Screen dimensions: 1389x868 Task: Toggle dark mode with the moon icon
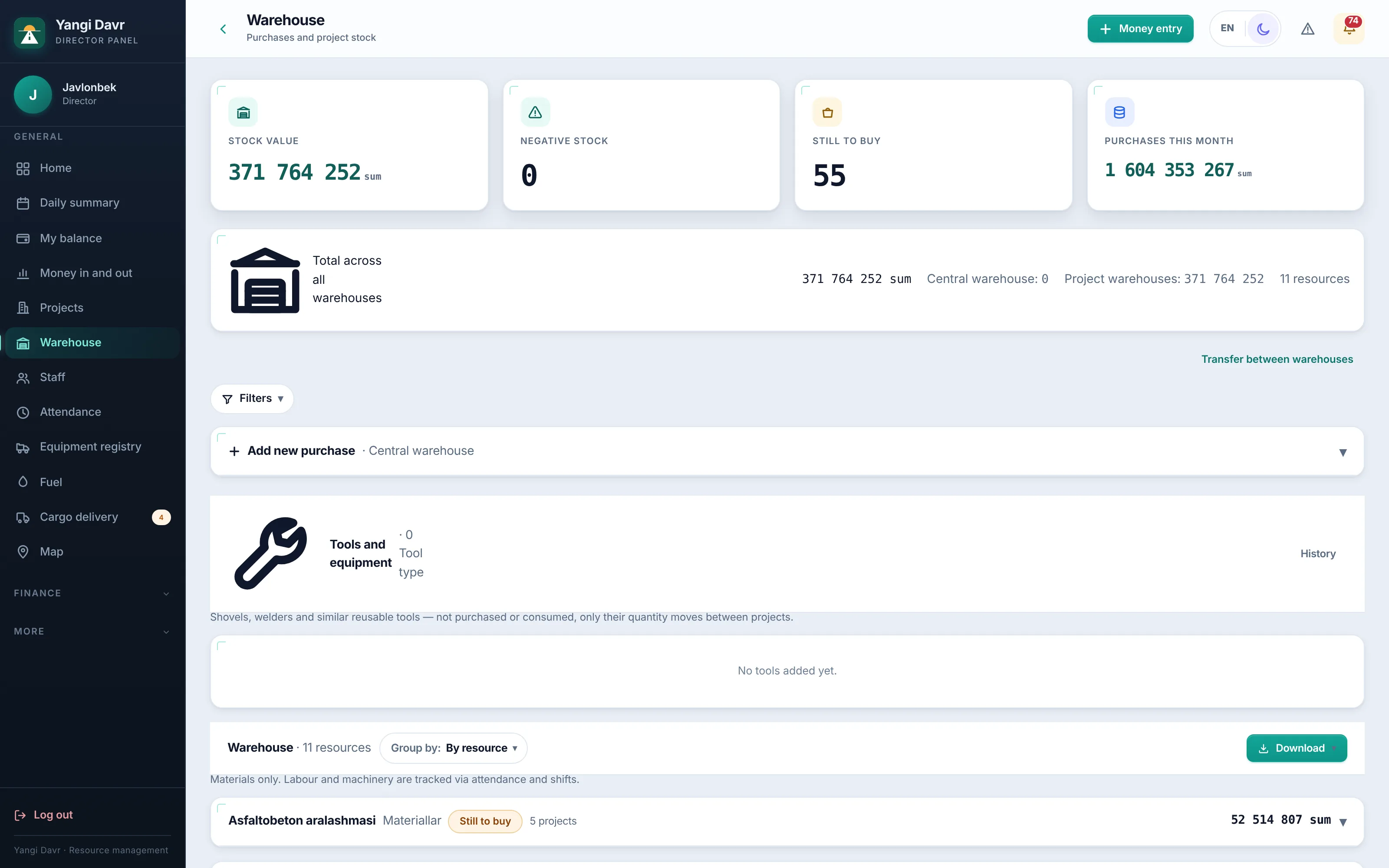(1263, 29)
